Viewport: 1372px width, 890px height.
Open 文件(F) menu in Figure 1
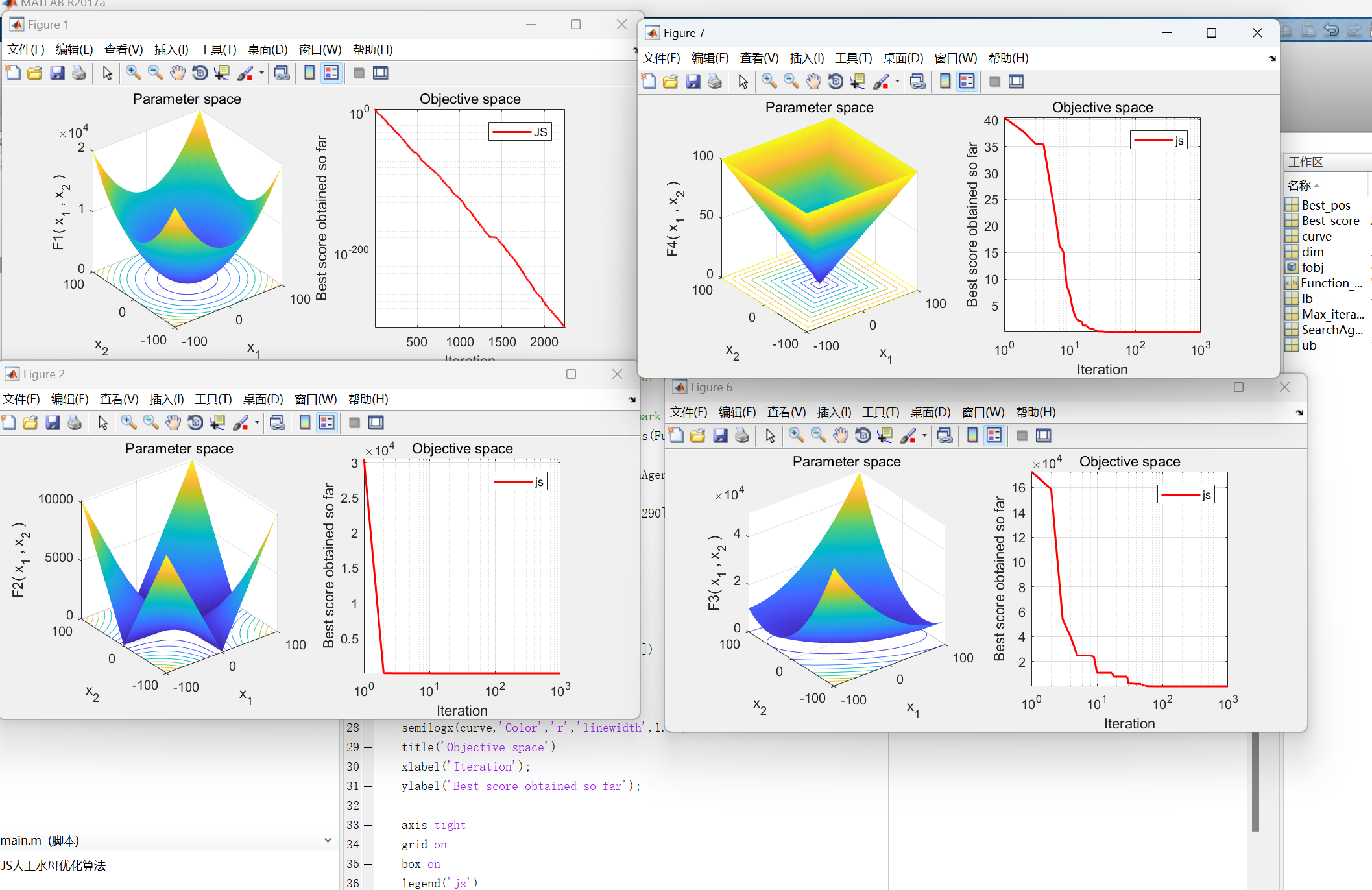25,50
